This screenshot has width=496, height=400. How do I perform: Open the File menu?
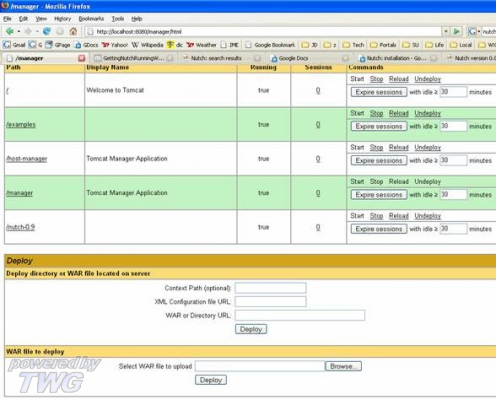[7, 19]
